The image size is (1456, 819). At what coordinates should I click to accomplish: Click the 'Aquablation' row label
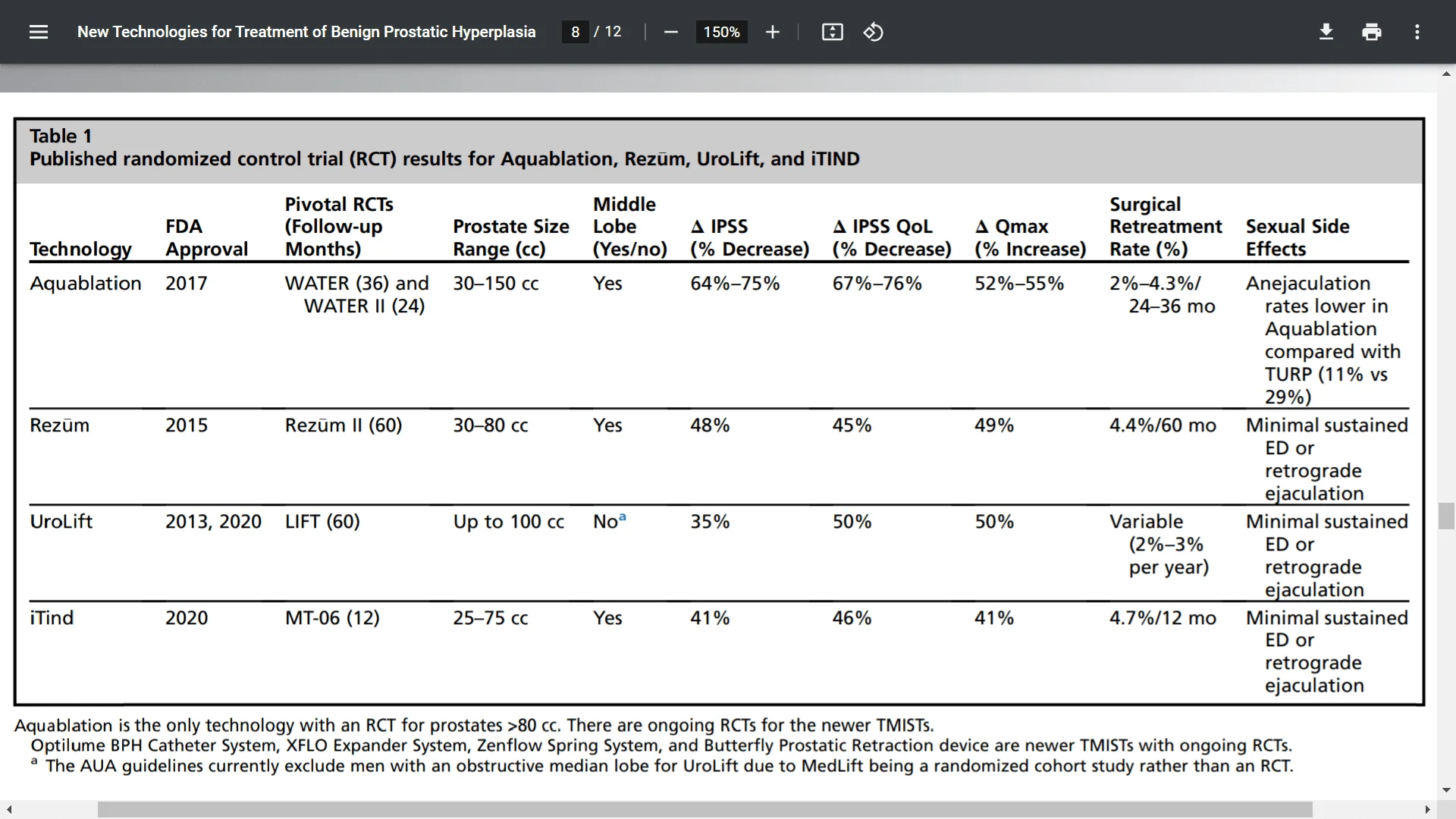click(86, 283)
